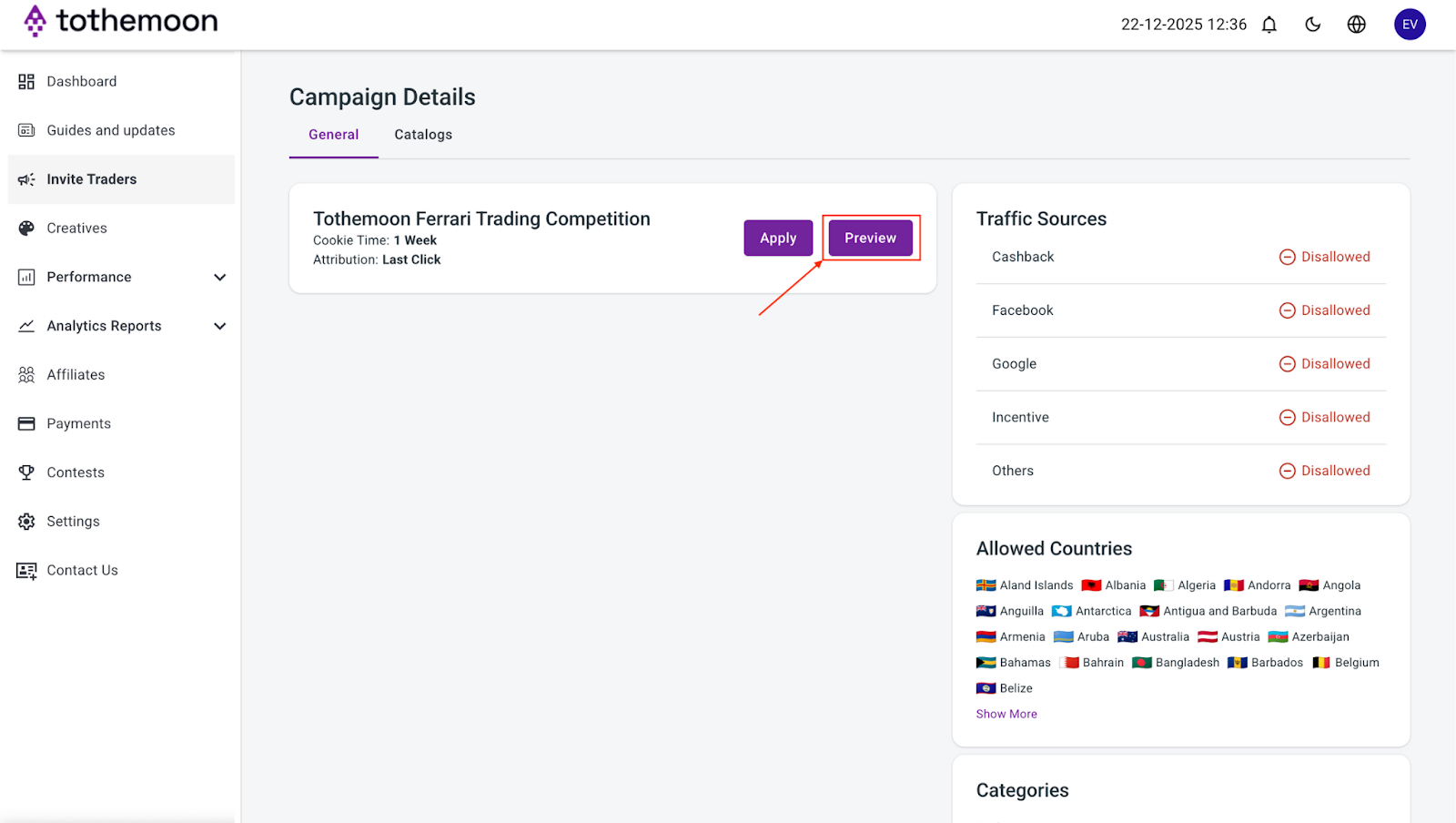This screenshot has width=1456, height=823.
Task: Click the Categories section heading
Action: 1023,790
